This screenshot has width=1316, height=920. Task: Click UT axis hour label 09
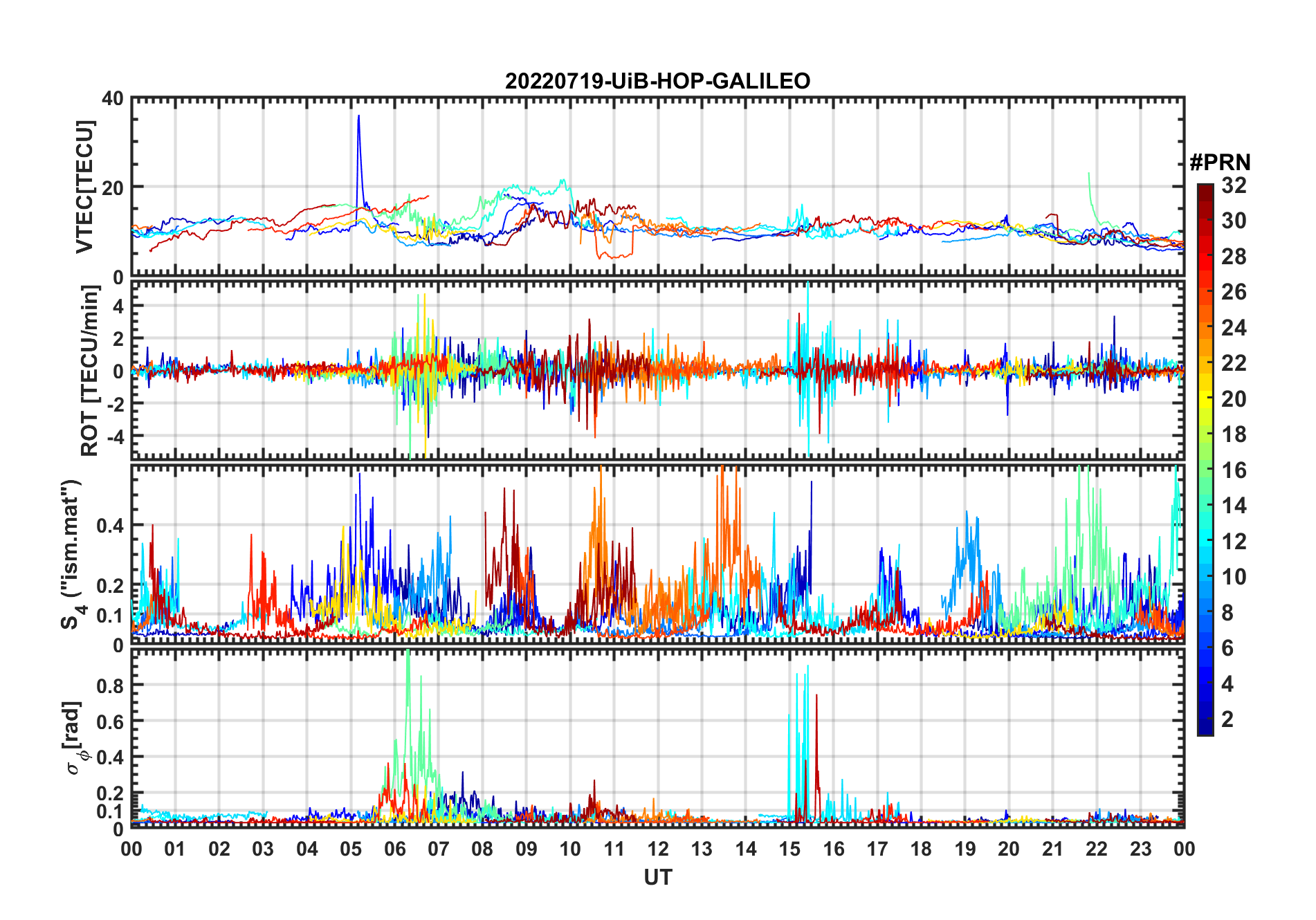(x=527, y=849)
